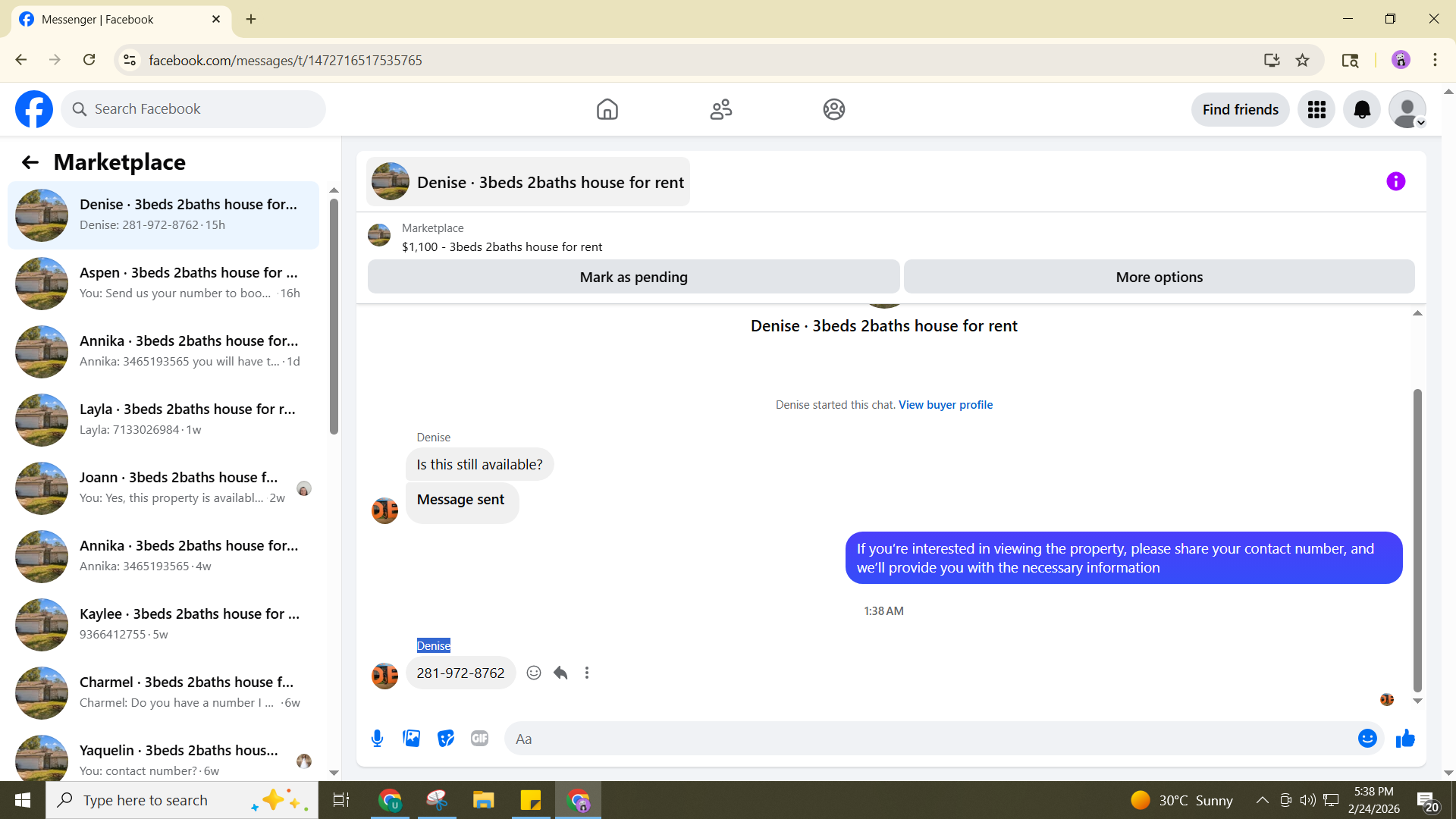Send a thumbs up like
The width and height of the screenshot is (1456, 819).
[1405, 739]
